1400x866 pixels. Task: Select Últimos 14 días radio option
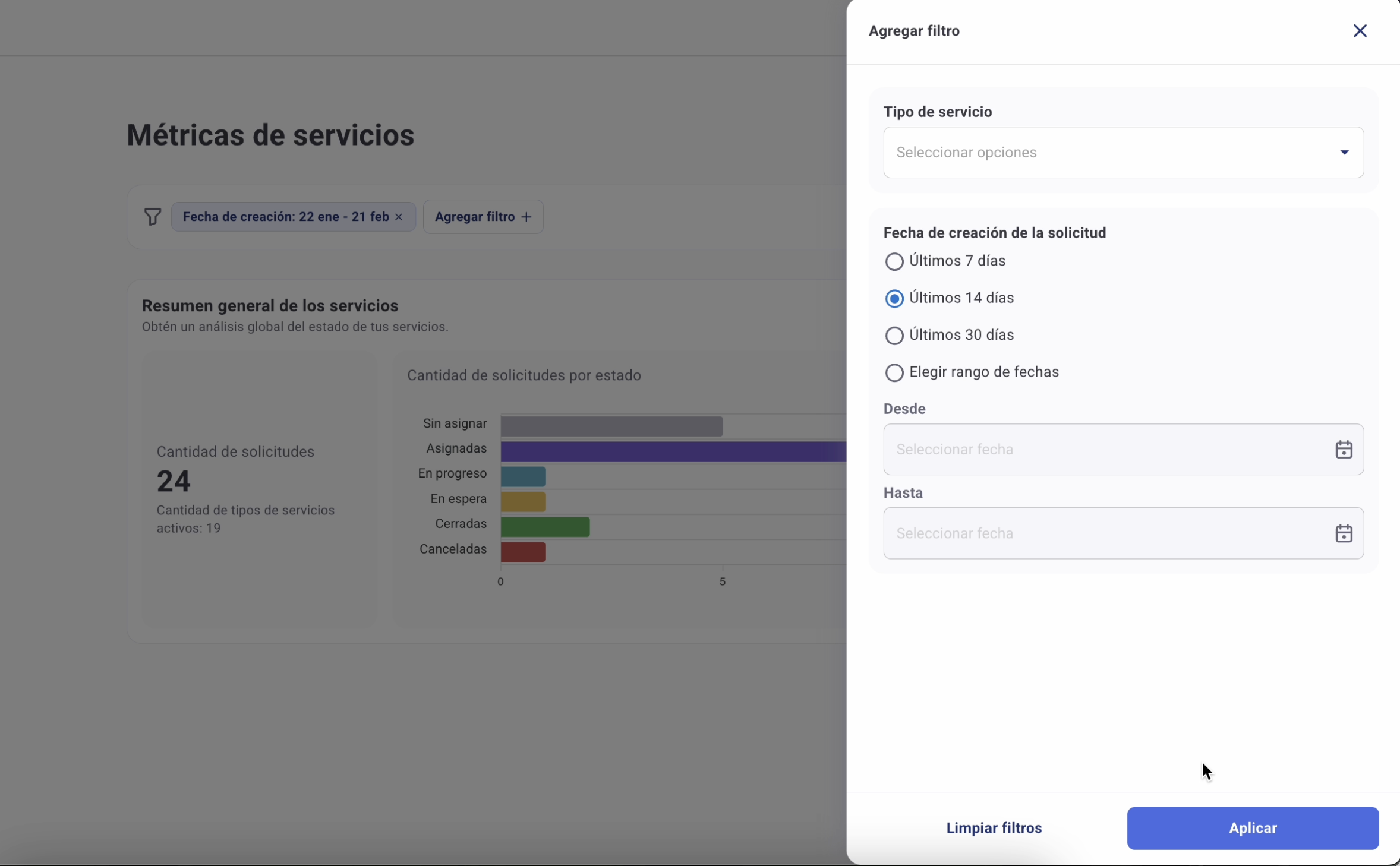pyautogui.click(x=894, y=298)
